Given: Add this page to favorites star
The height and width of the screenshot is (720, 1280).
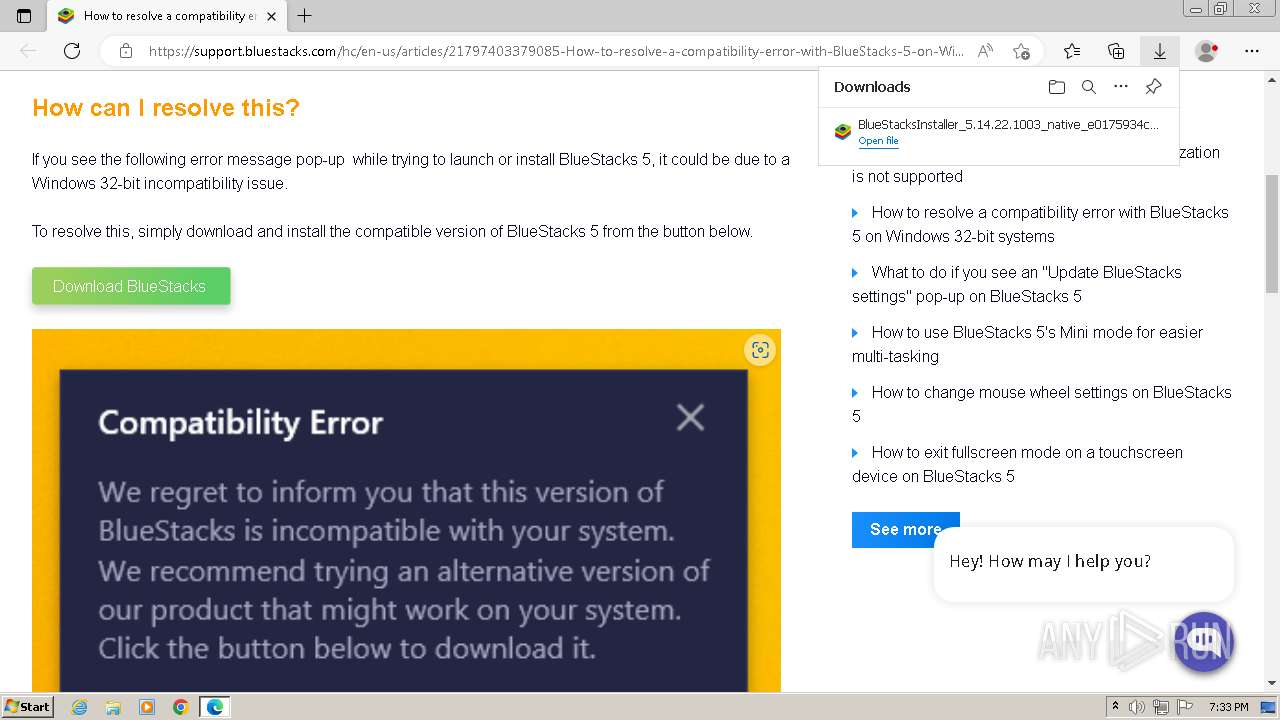Looking at the screenshot, I should coord(1021,51).
